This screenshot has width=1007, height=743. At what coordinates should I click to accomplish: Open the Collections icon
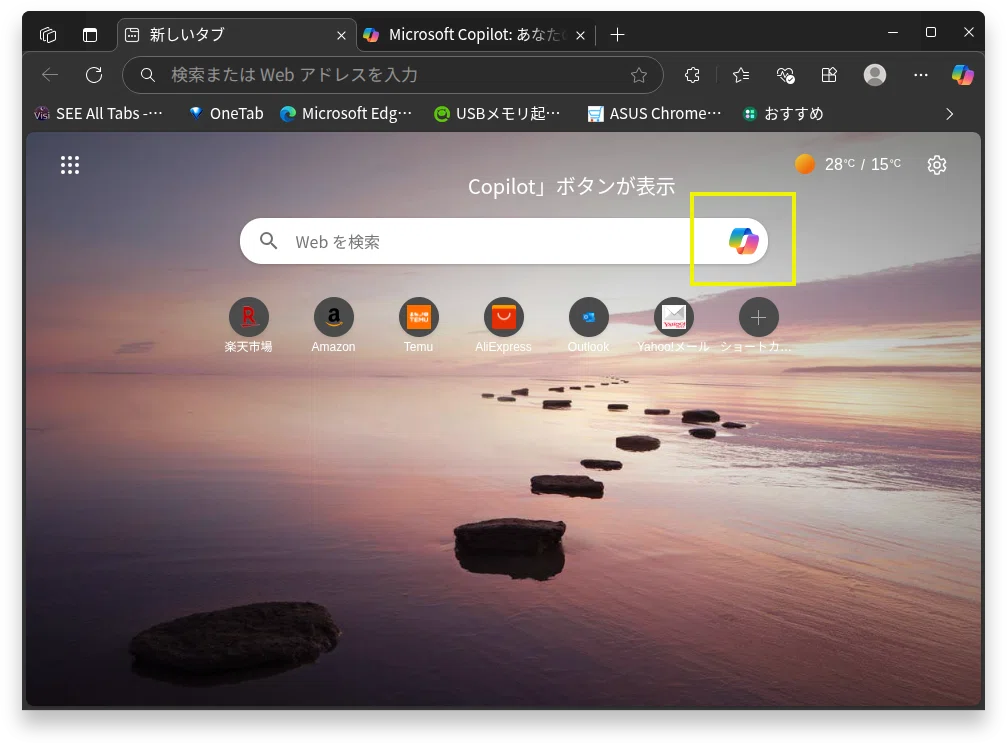click(x=829, y=75)
